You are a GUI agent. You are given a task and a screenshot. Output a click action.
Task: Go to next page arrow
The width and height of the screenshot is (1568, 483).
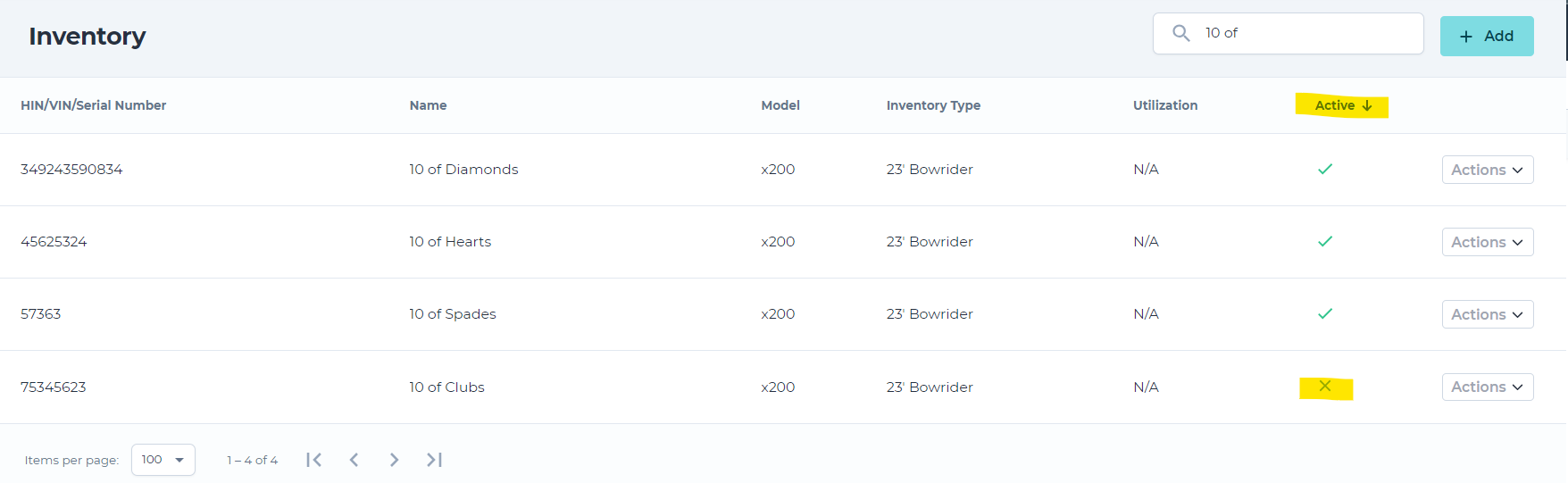(x=394, y=460)
